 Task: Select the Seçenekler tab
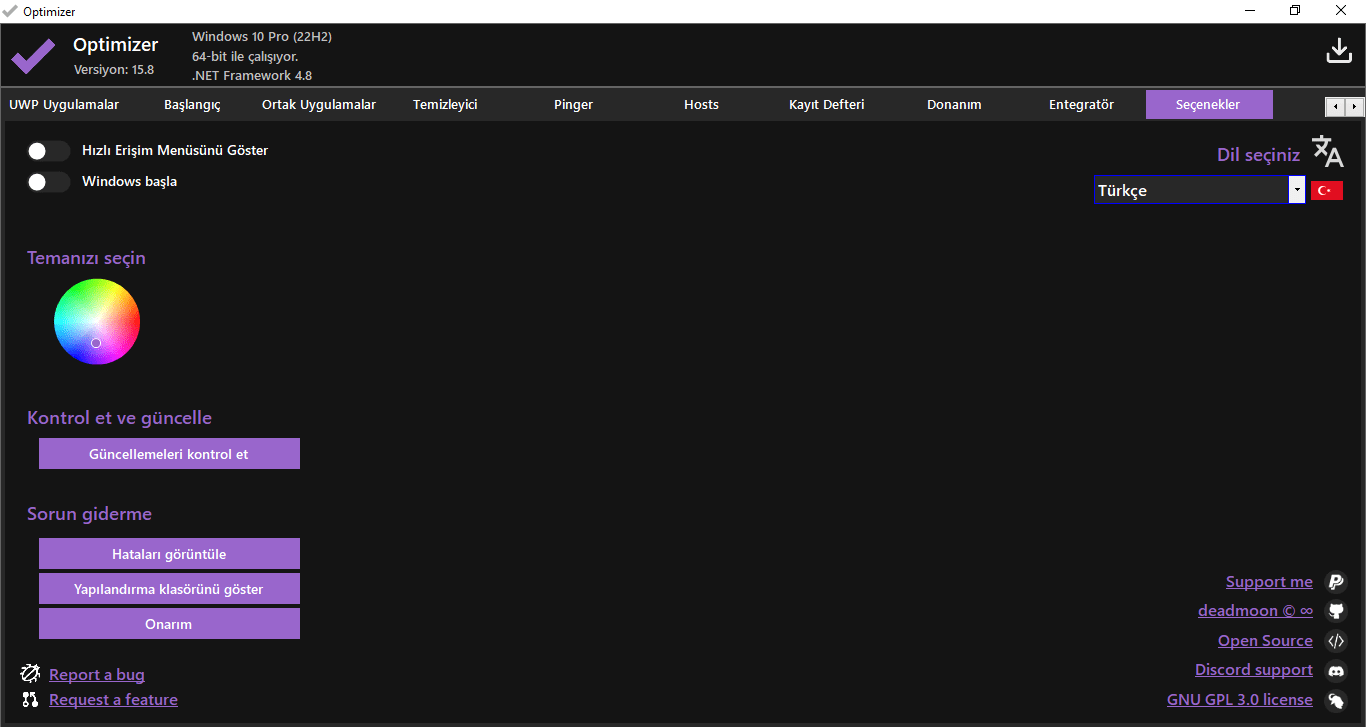tap(1209, 104)
